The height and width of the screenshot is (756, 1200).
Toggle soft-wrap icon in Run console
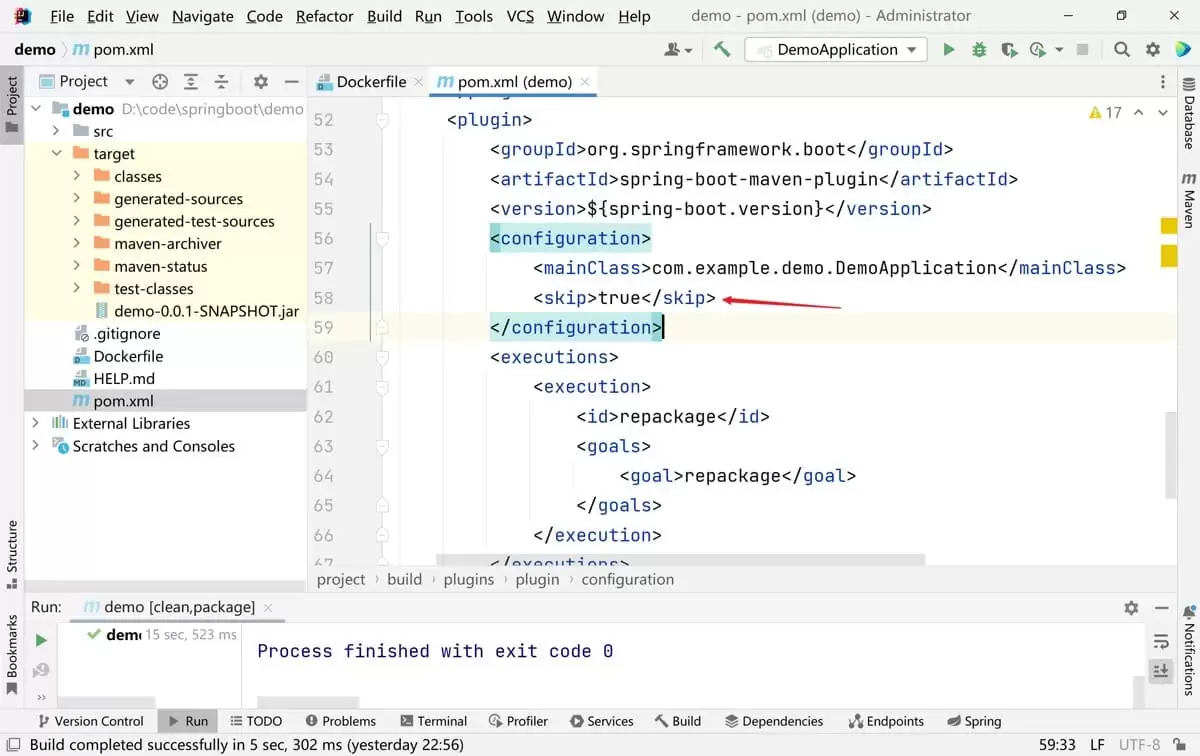[x=1161, y=641]
